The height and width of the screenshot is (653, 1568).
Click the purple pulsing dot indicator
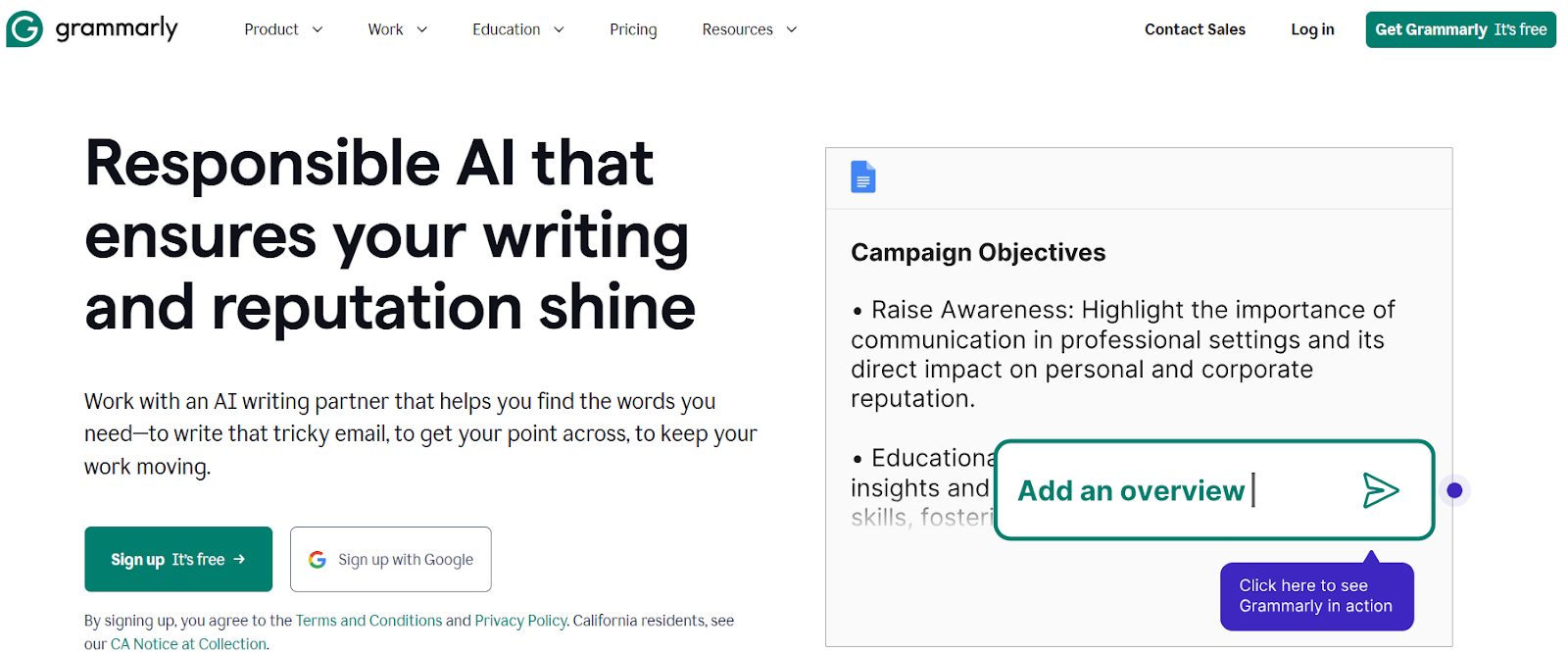pyautogui.click(x=1454, y=490)
